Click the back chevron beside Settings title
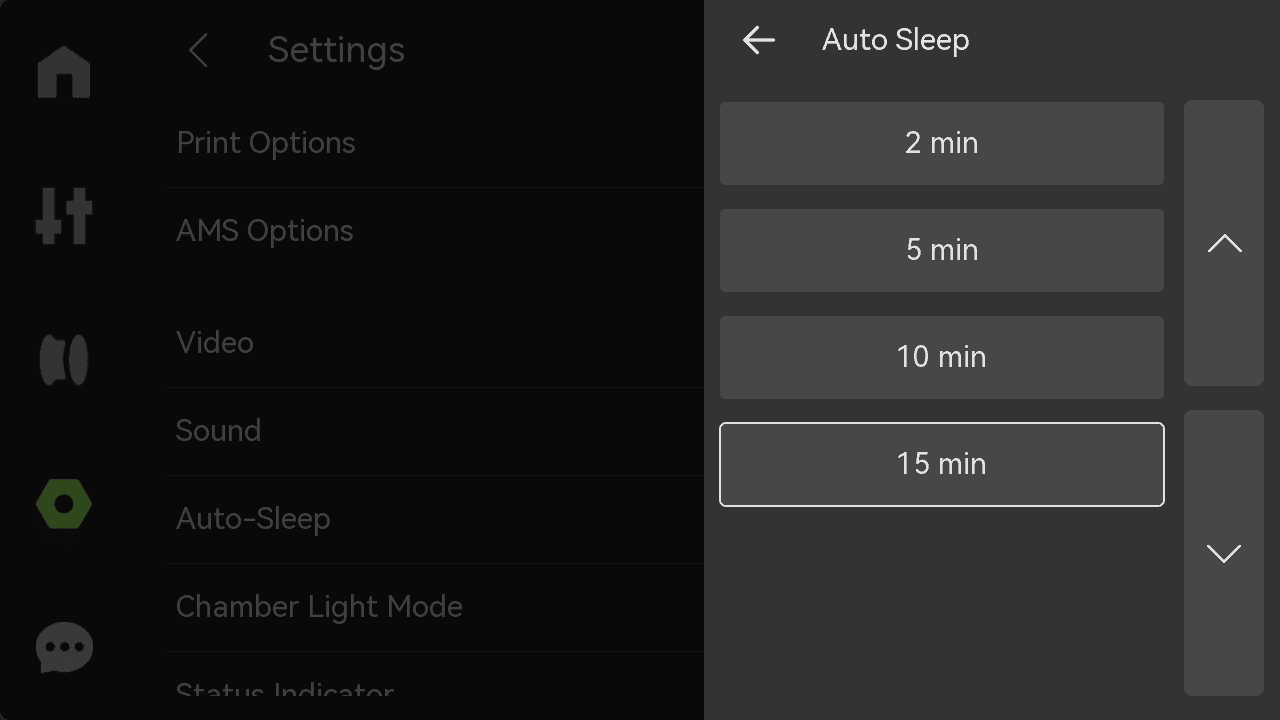The width and height of the screenshot is (1280, 720). pos(198,50)
